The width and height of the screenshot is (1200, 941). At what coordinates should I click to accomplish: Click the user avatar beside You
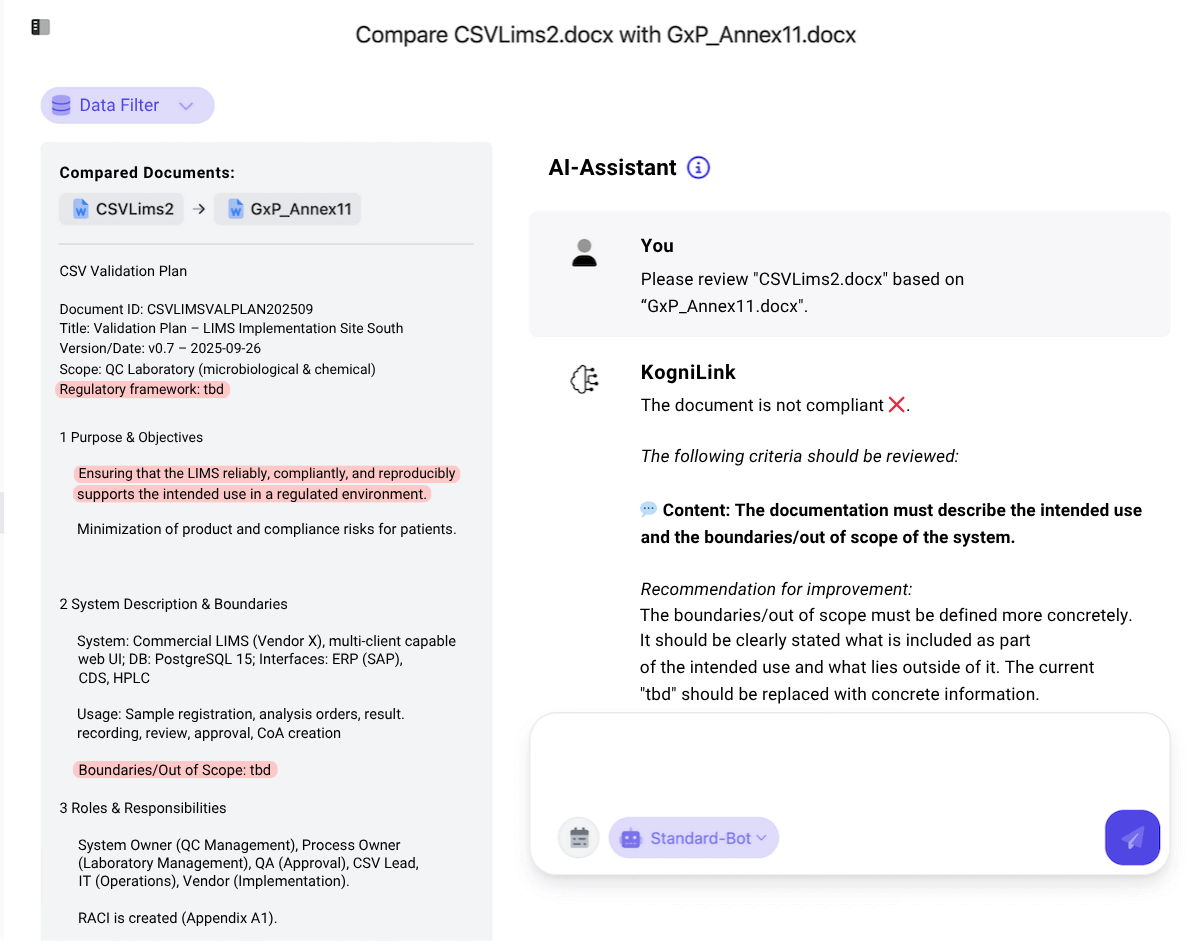(584, 254)
